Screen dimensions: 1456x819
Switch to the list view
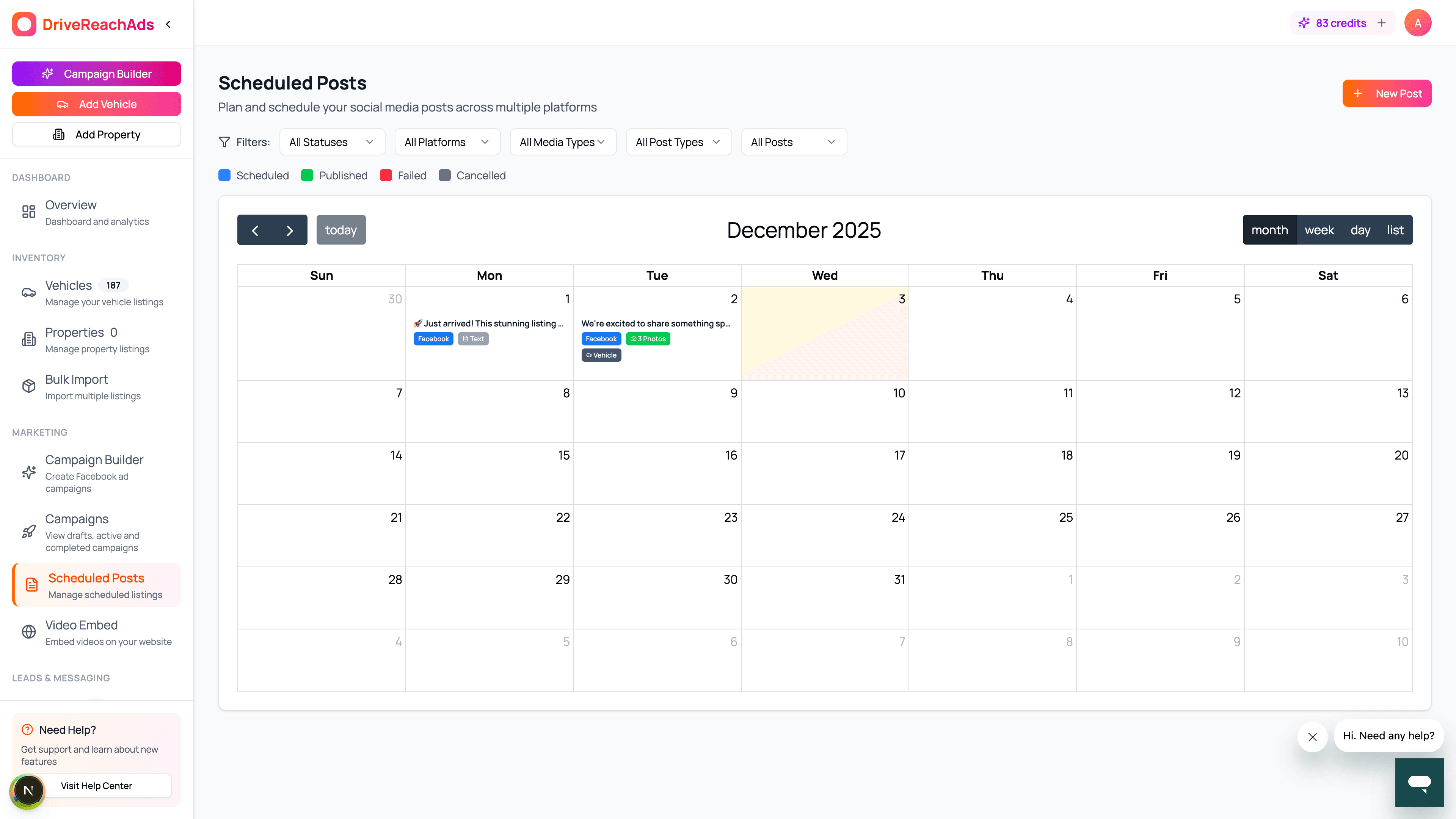coord(1395,229)
